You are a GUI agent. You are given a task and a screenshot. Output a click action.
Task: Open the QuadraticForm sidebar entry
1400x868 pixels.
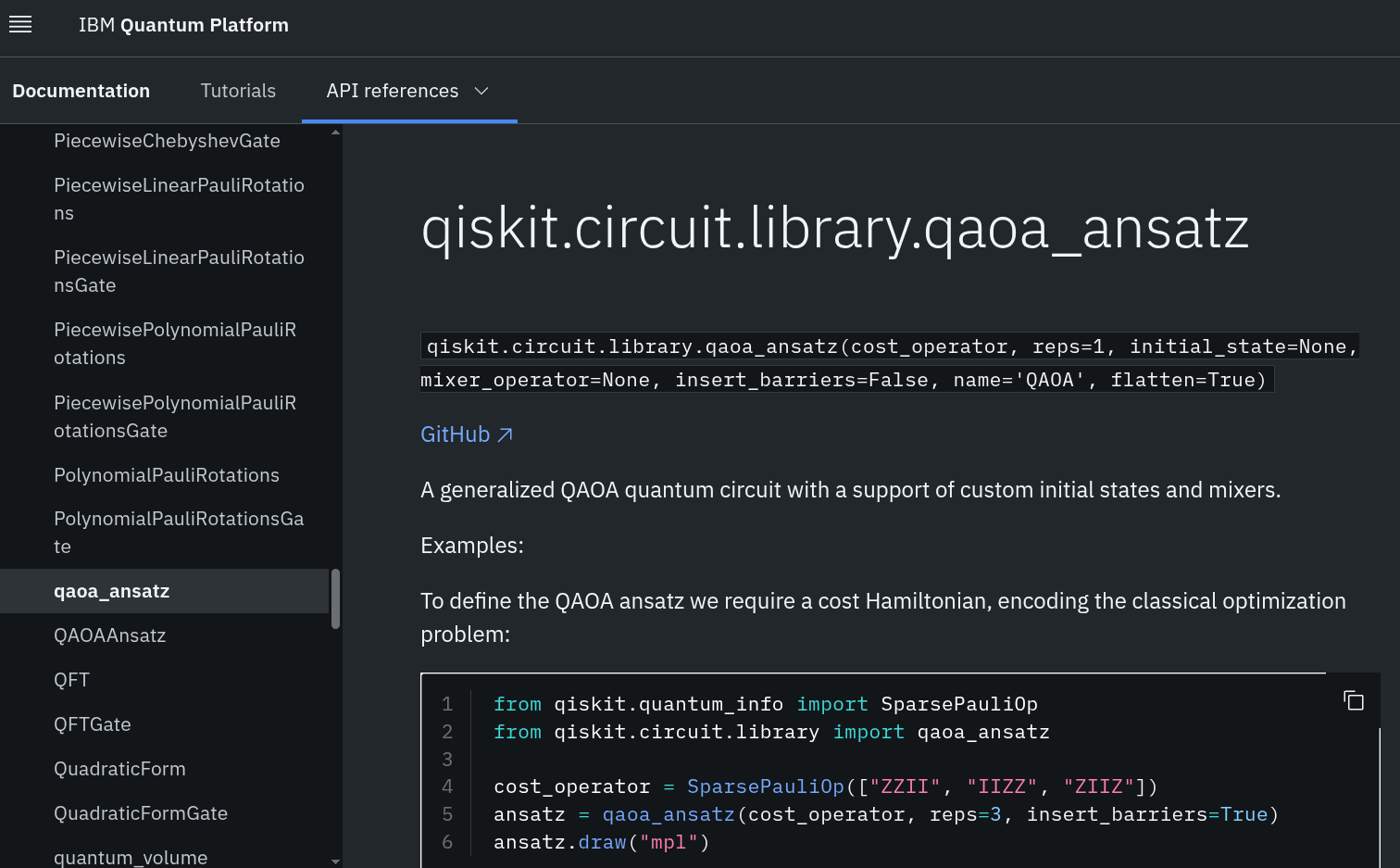(119, 769)
